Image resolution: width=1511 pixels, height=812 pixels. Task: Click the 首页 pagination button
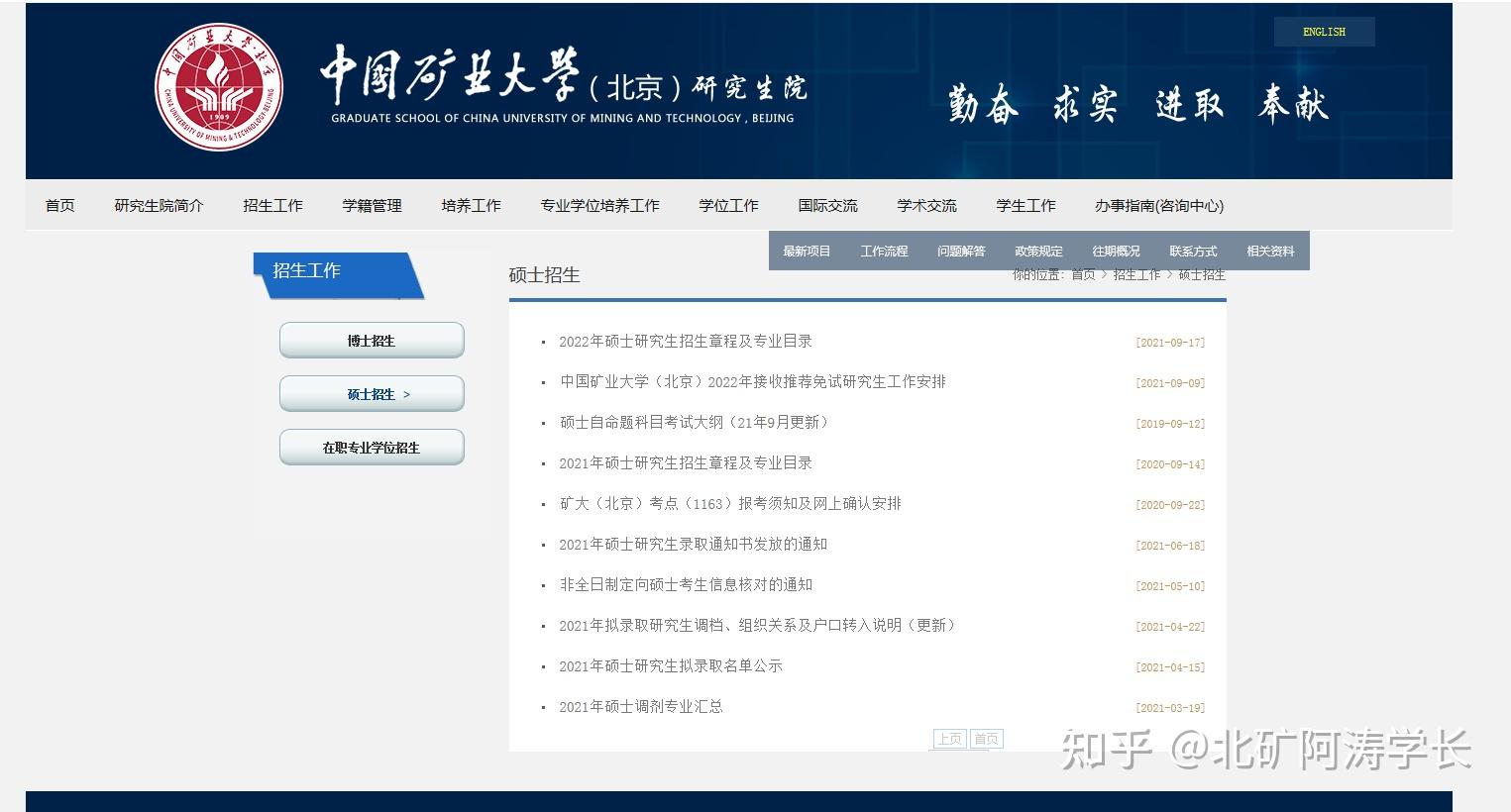[986, 739]
